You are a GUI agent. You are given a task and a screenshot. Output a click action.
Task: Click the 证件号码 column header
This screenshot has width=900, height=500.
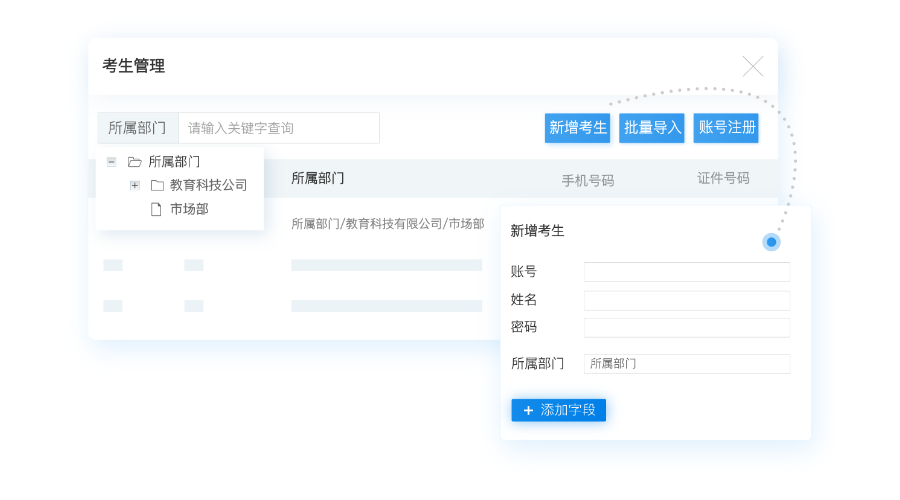point(723,178)
